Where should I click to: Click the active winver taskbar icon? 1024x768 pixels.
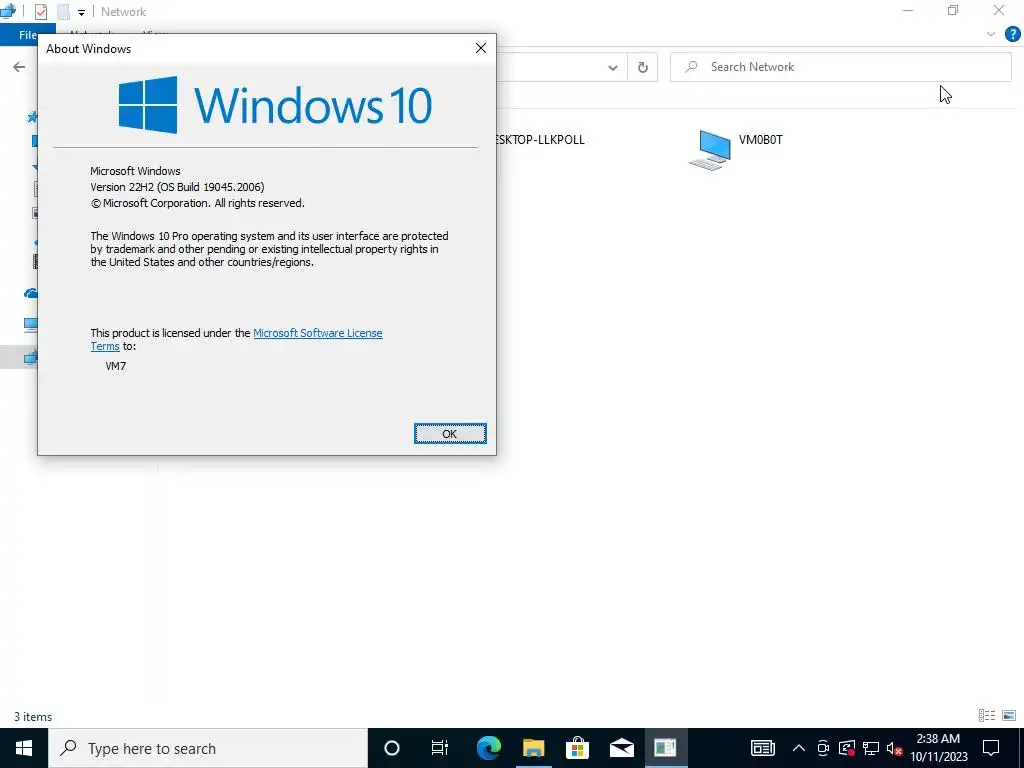coord(665,748)
